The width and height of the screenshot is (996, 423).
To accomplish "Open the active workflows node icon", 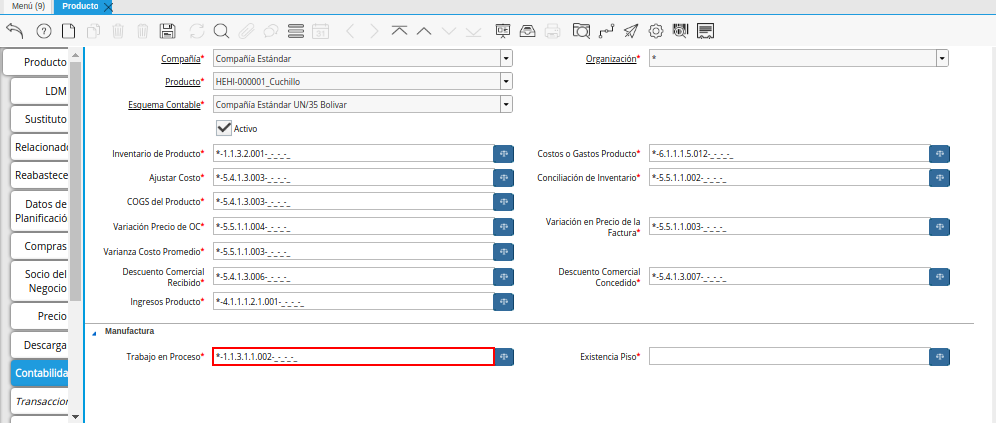I will pyautogui.click(x=607, y=30).
